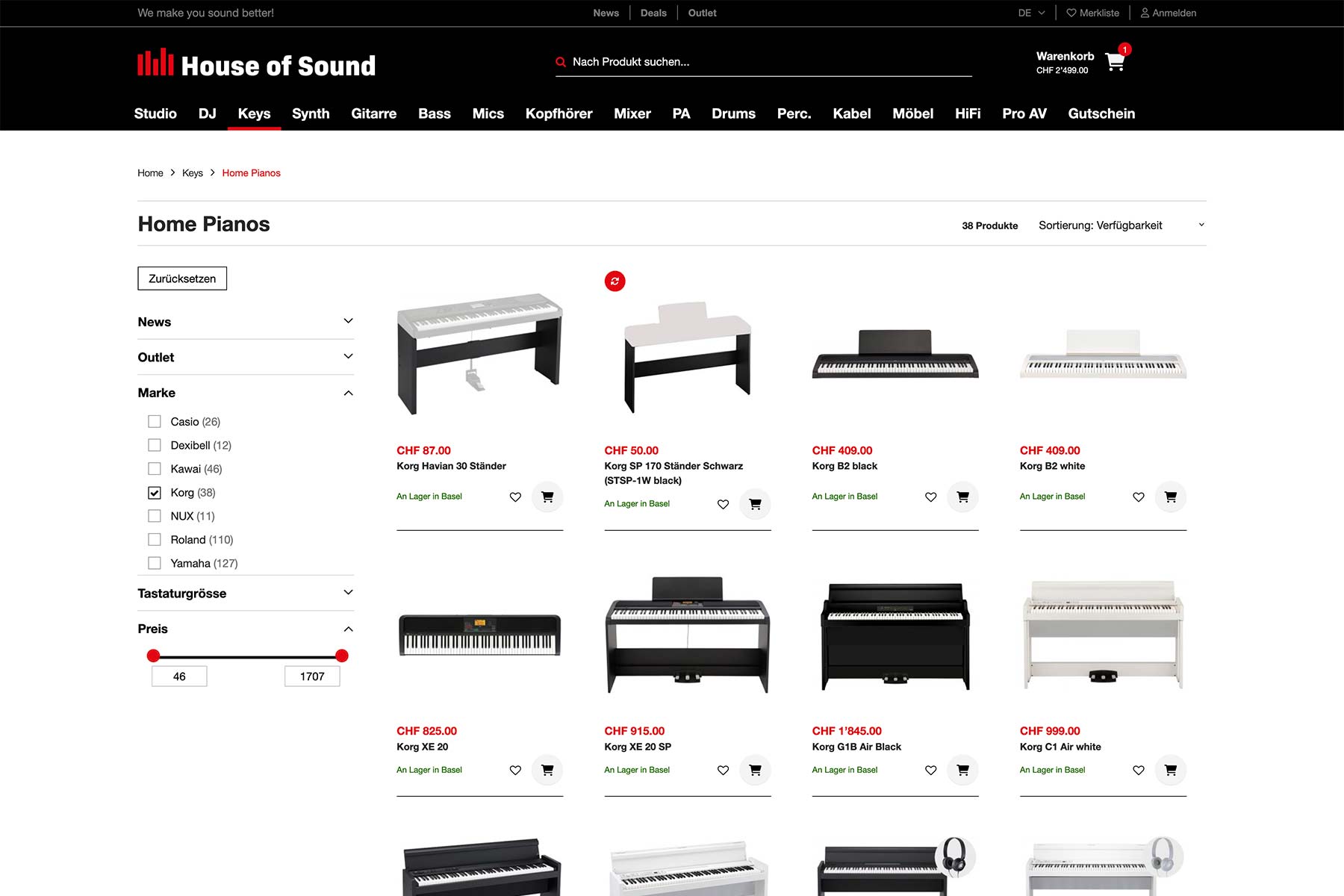Open Merkliste from the top bar
This screenshot has width=1344, height=896.
[x=1092, y=13]
